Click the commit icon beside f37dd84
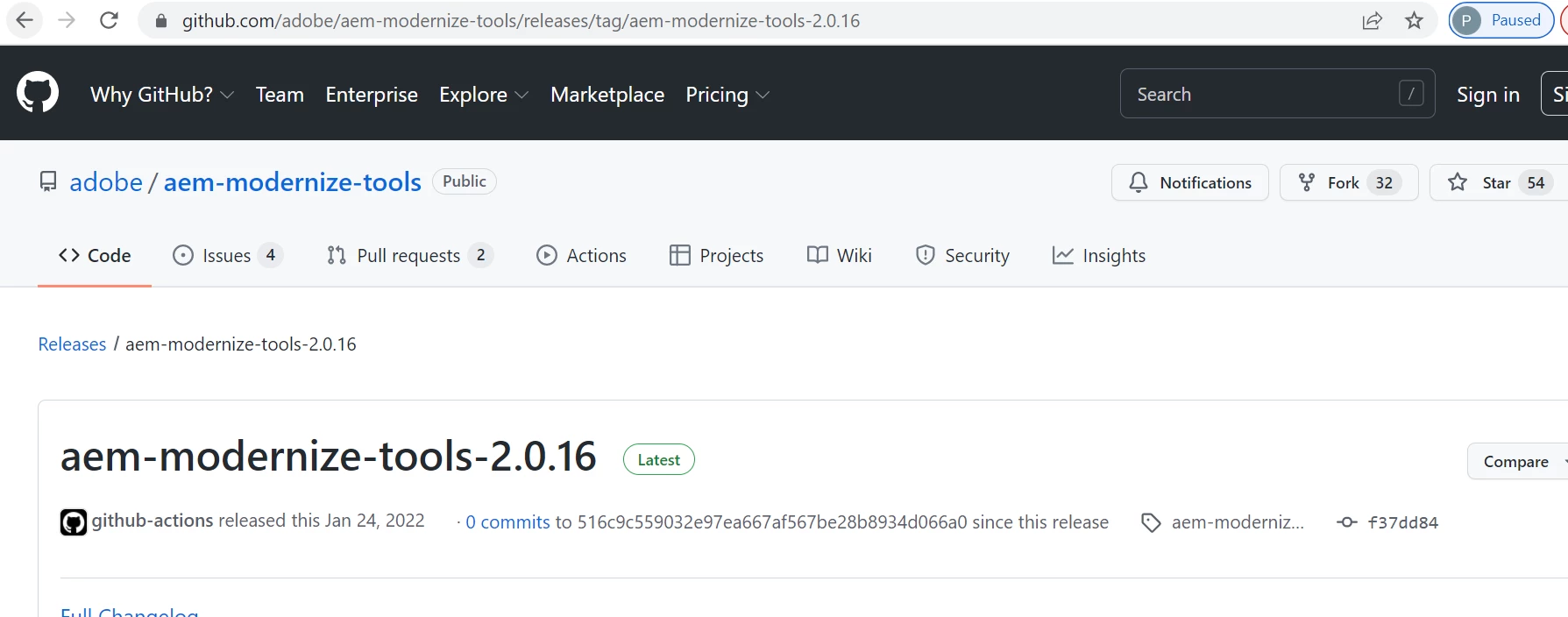Viewport: 1568px width, 617px height. point(1347,522)
